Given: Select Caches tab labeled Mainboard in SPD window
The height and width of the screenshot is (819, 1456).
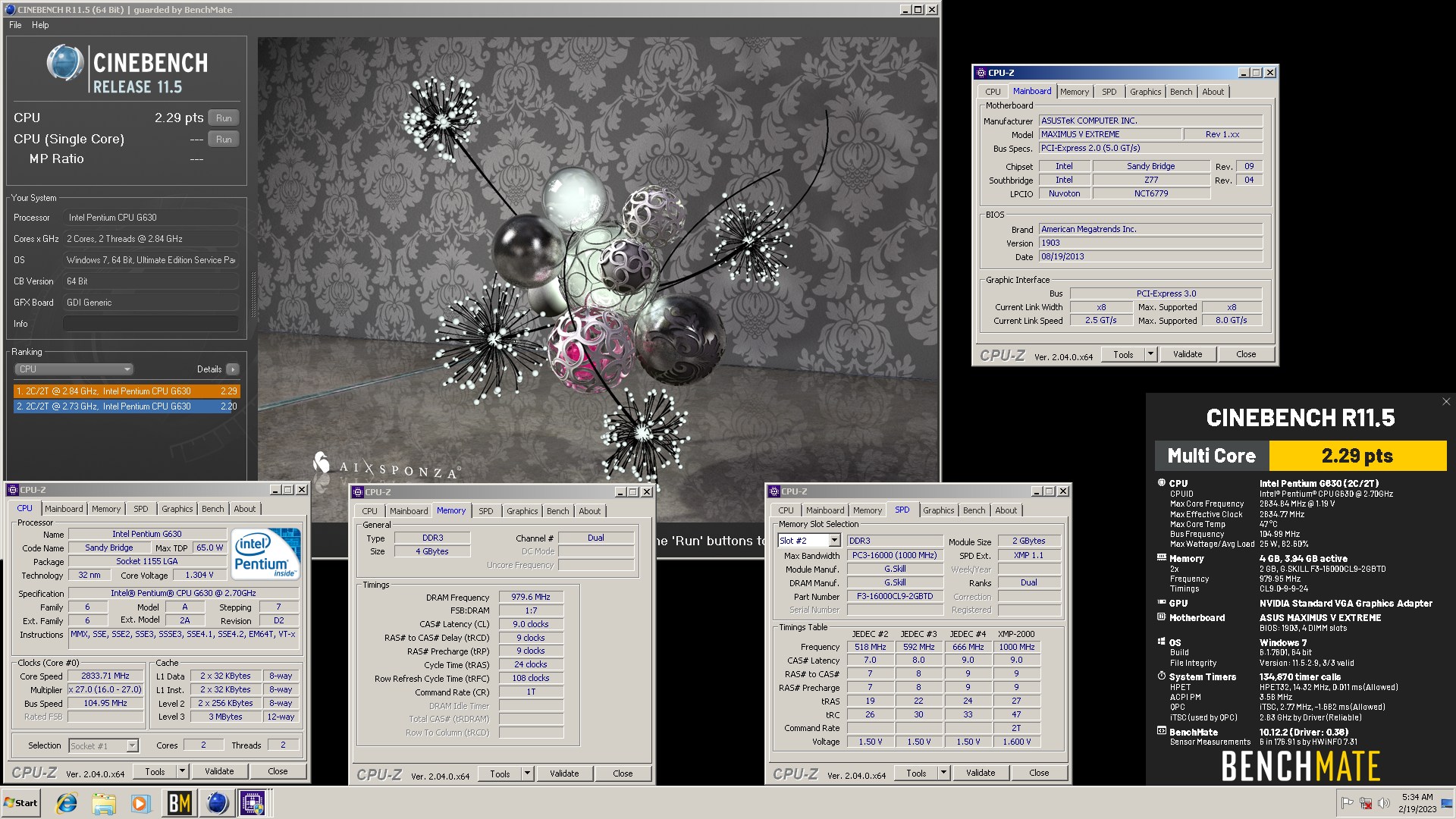Looking at the screenshot, I should click(x=825, y=510).
